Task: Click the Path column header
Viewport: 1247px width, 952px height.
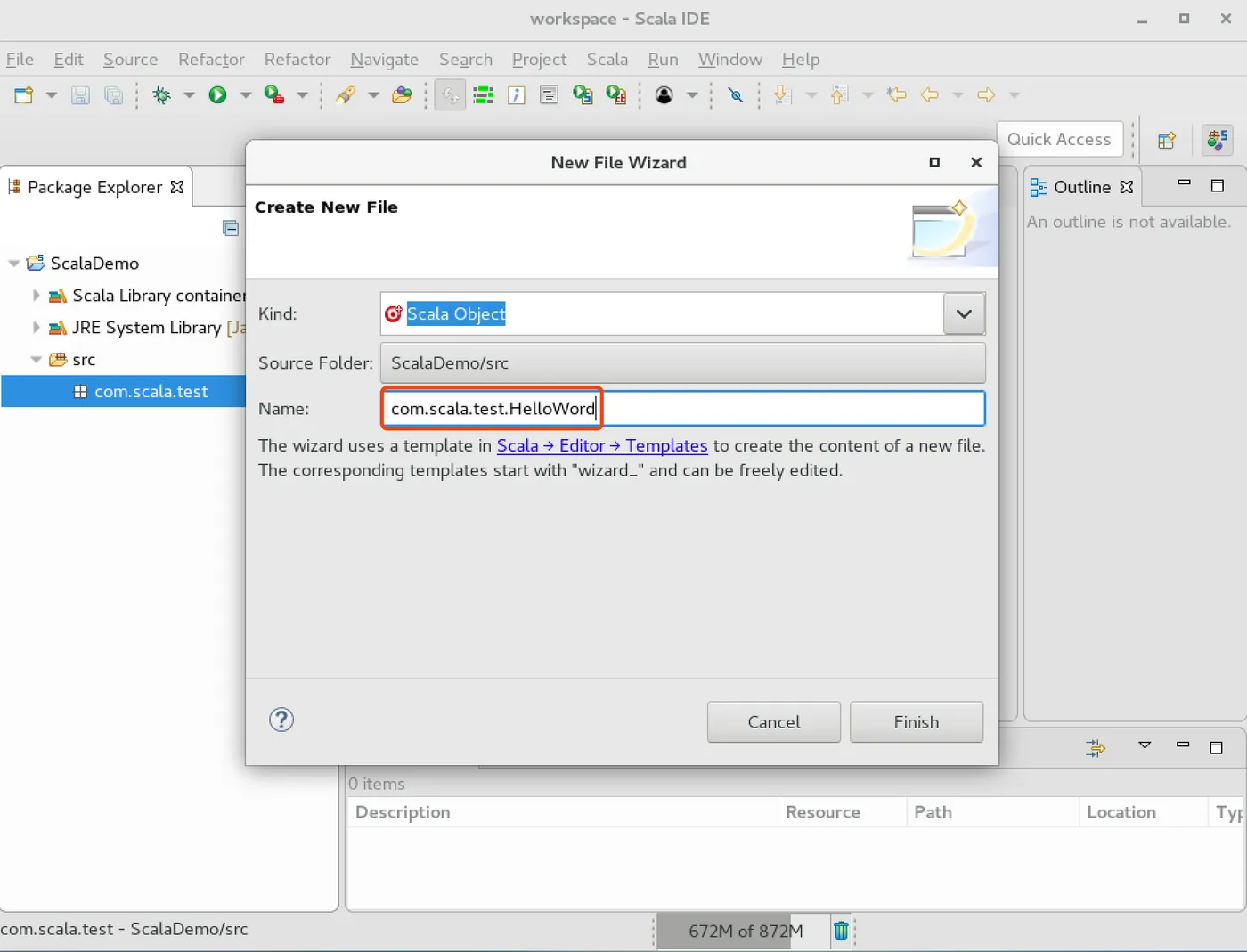Action: click(x=992, y=812)
